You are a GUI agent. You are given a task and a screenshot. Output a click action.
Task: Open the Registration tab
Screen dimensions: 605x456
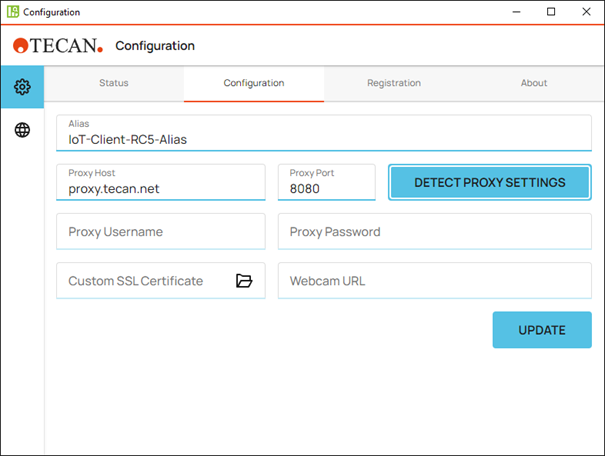(393, 83)
